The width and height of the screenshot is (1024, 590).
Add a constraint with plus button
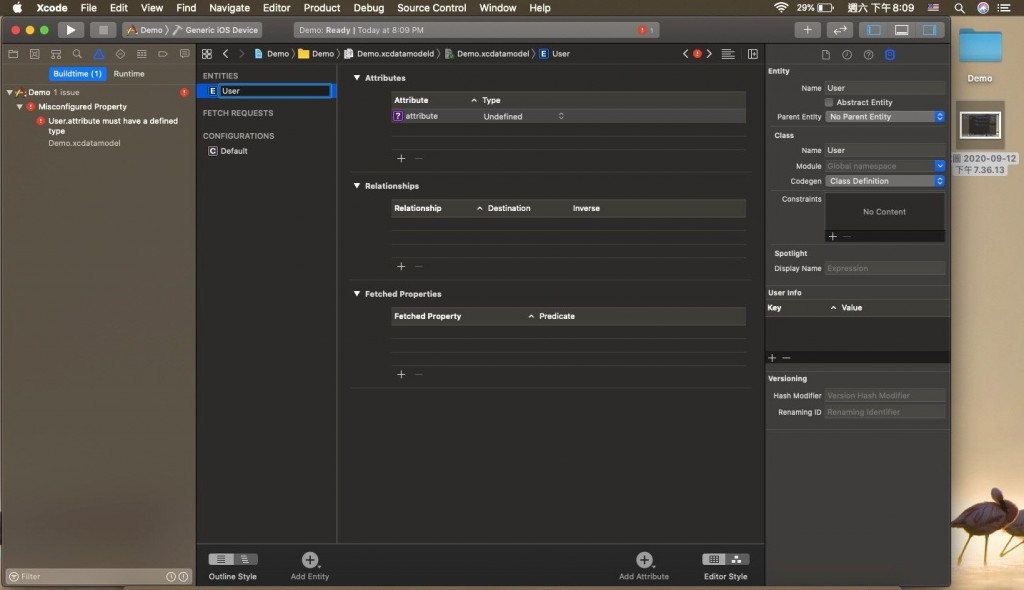pos(832,237)
